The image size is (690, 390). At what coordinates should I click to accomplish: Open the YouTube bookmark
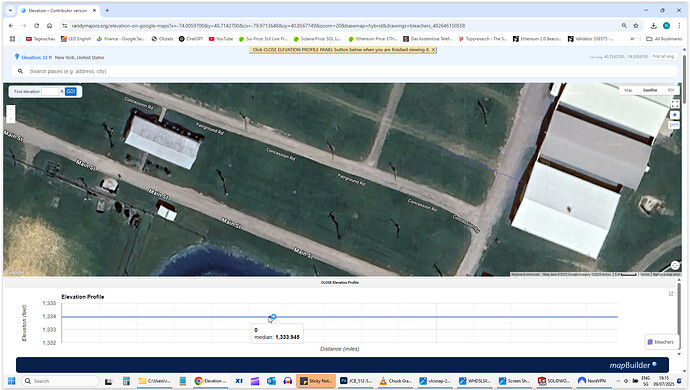221,39
